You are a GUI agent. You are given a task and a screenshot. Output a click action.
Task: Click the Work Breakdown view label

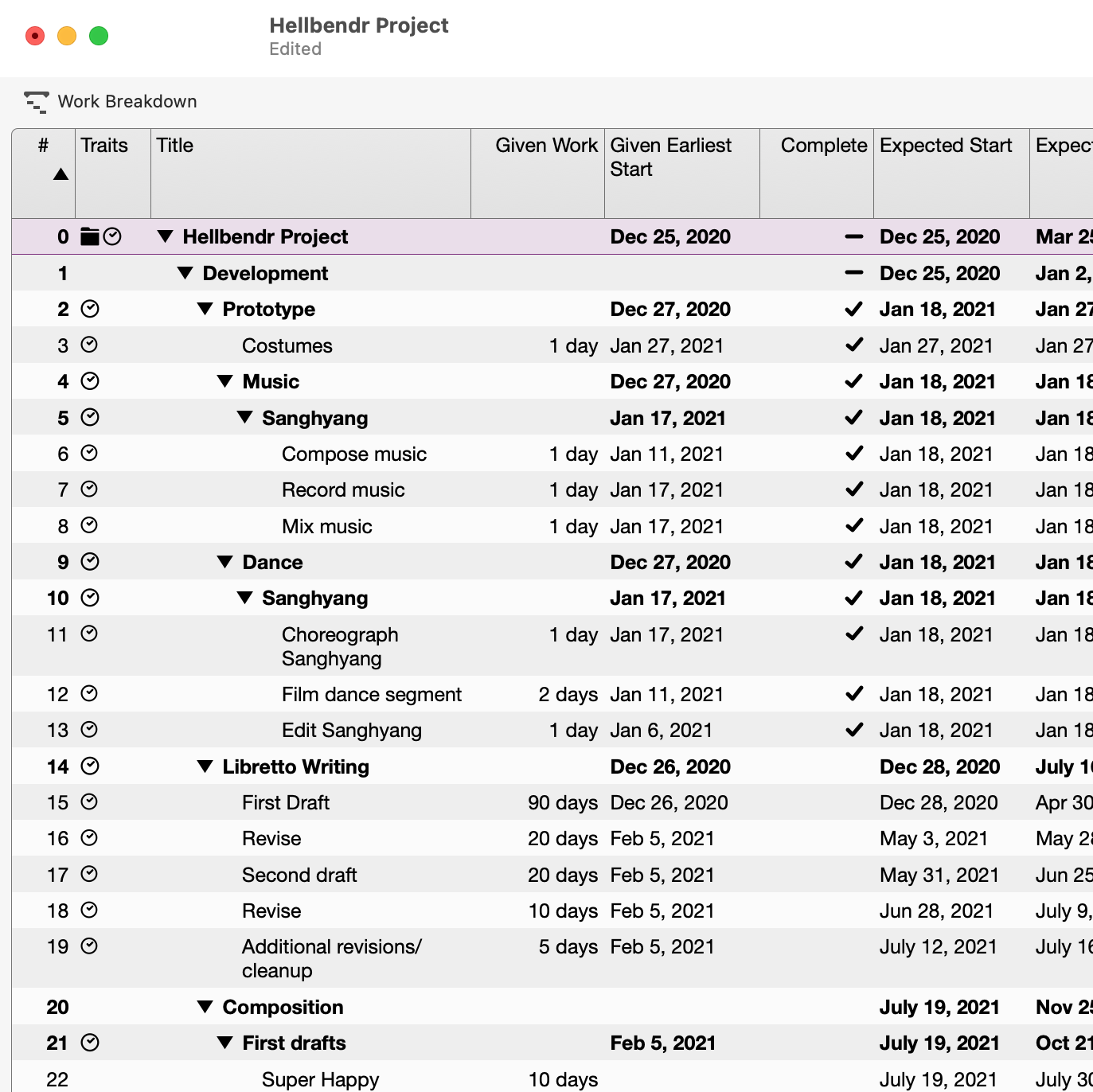(127, 102)
